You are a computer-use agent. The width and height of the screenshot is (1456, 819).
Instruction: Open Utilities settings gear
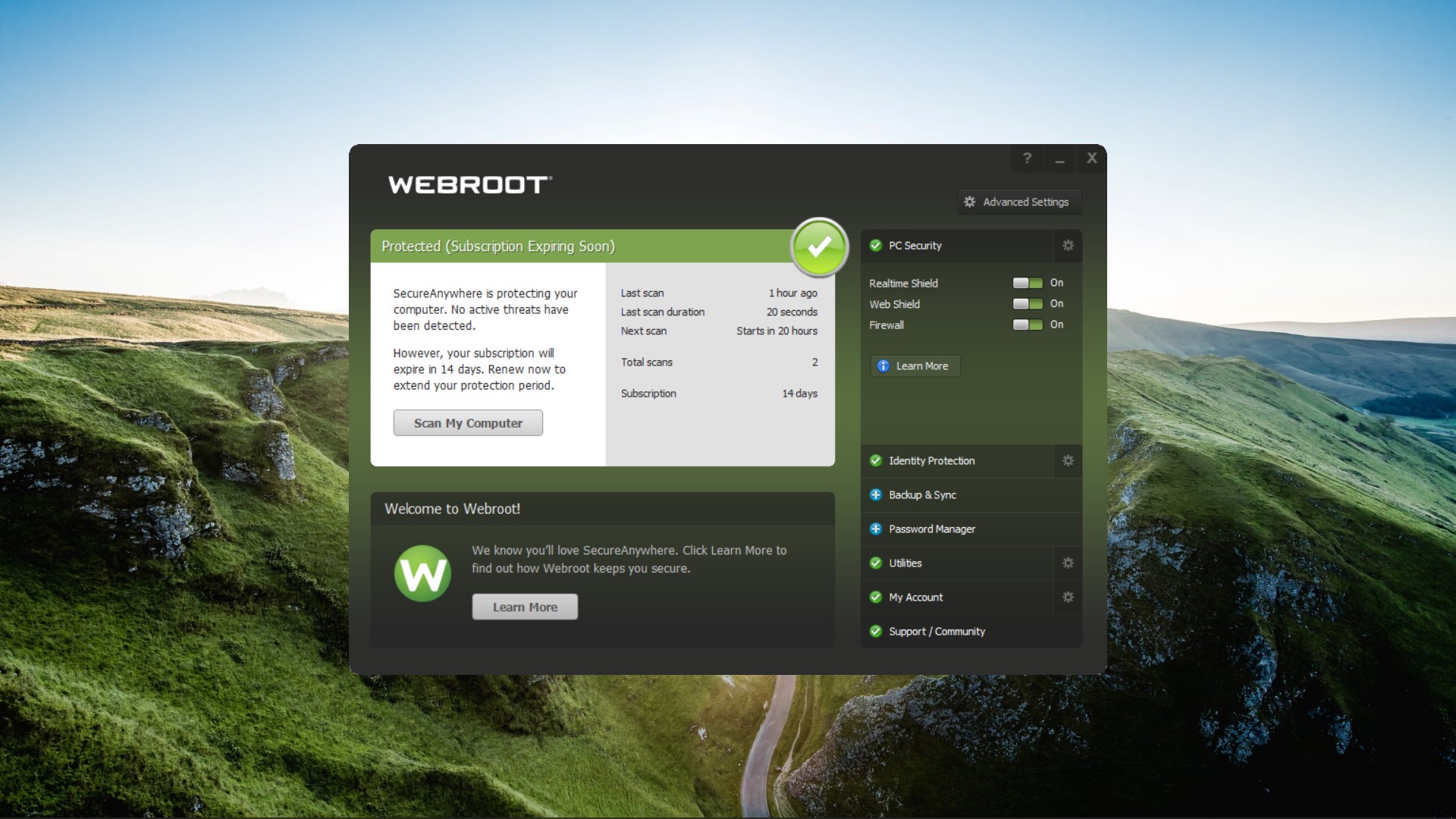1068,562
